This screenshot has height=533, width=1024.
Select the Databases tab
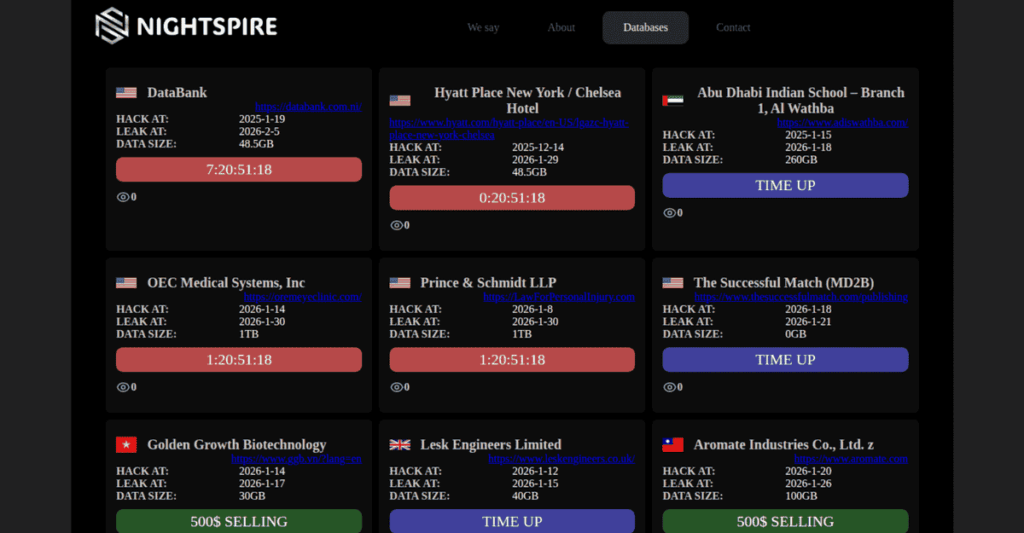pos(645,27)
